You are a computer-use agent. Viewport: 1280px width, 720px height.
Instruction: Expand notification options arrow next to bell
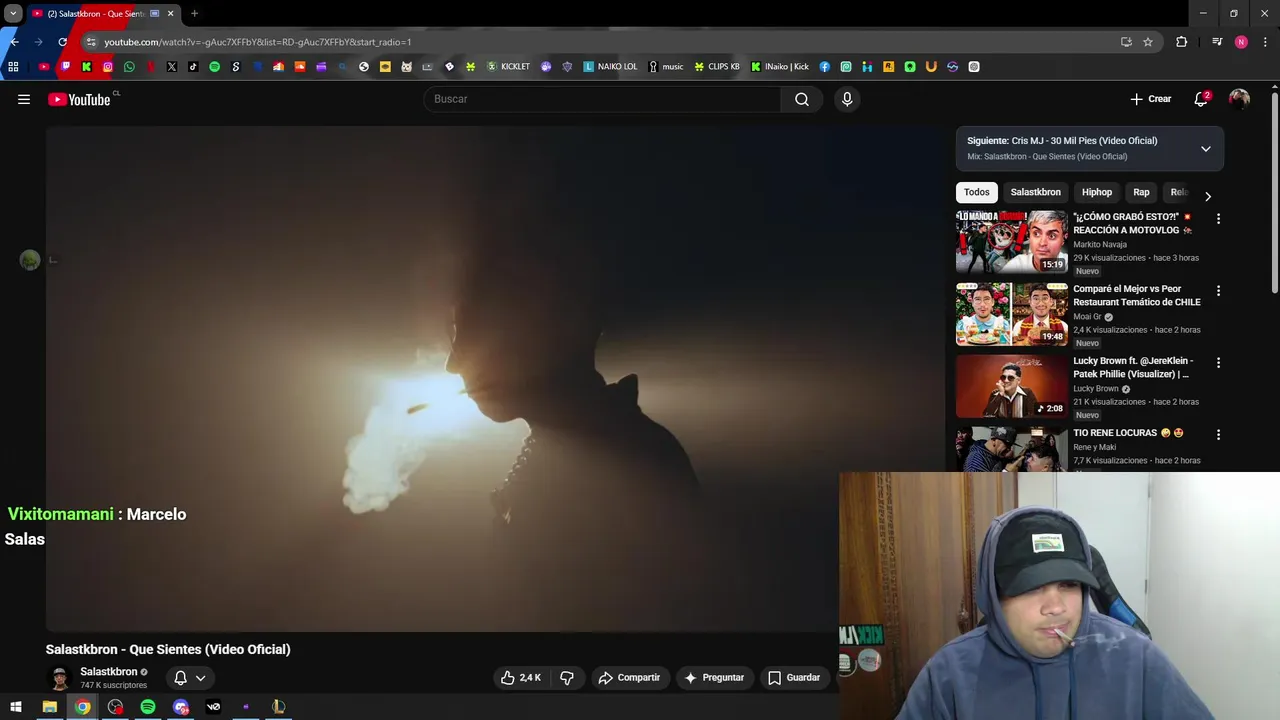(x=200, y=678)
